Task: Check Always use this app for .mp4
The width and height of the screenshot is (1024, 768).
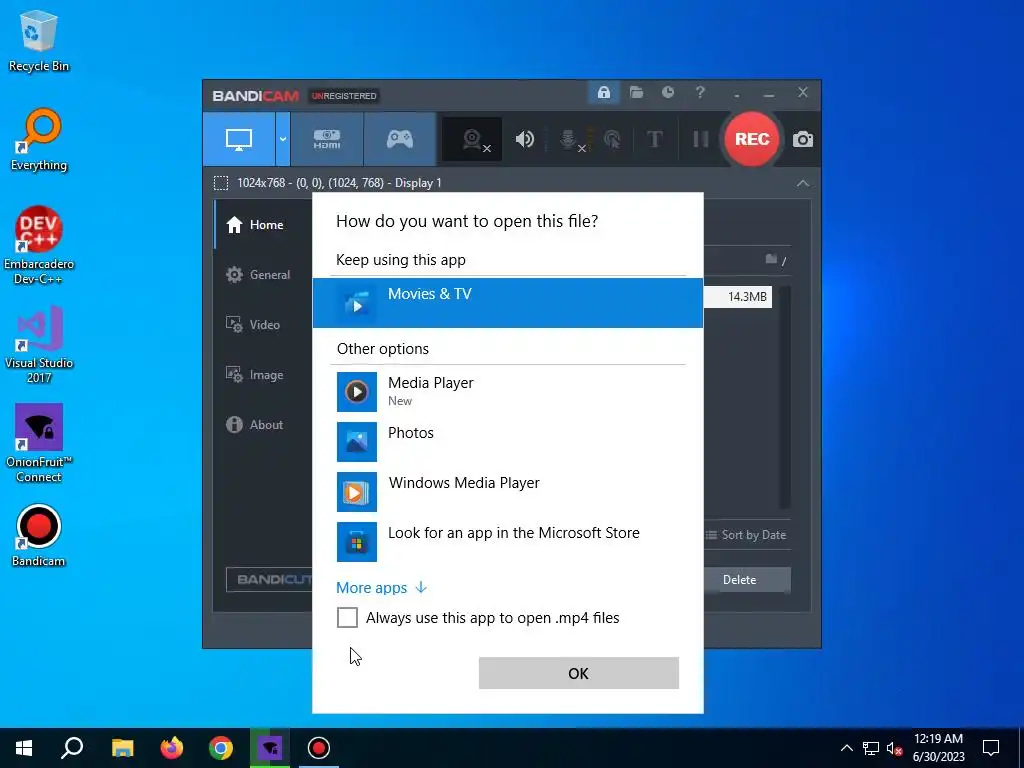Action: [347, 617]
